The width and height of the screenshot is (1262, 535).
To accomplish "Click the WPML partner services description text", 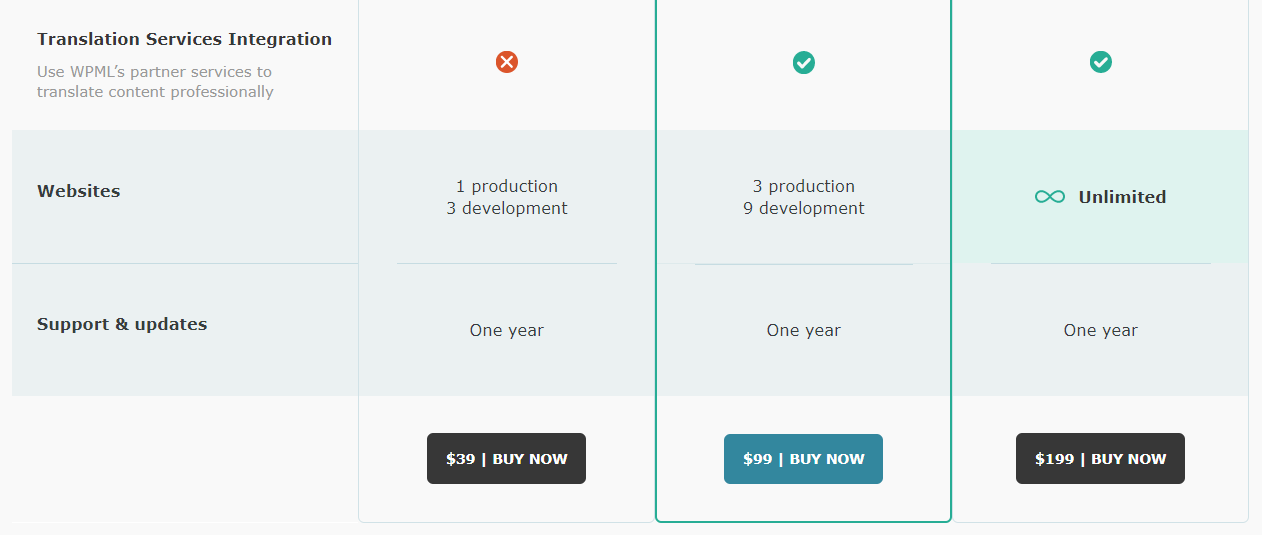I will 155,82.
